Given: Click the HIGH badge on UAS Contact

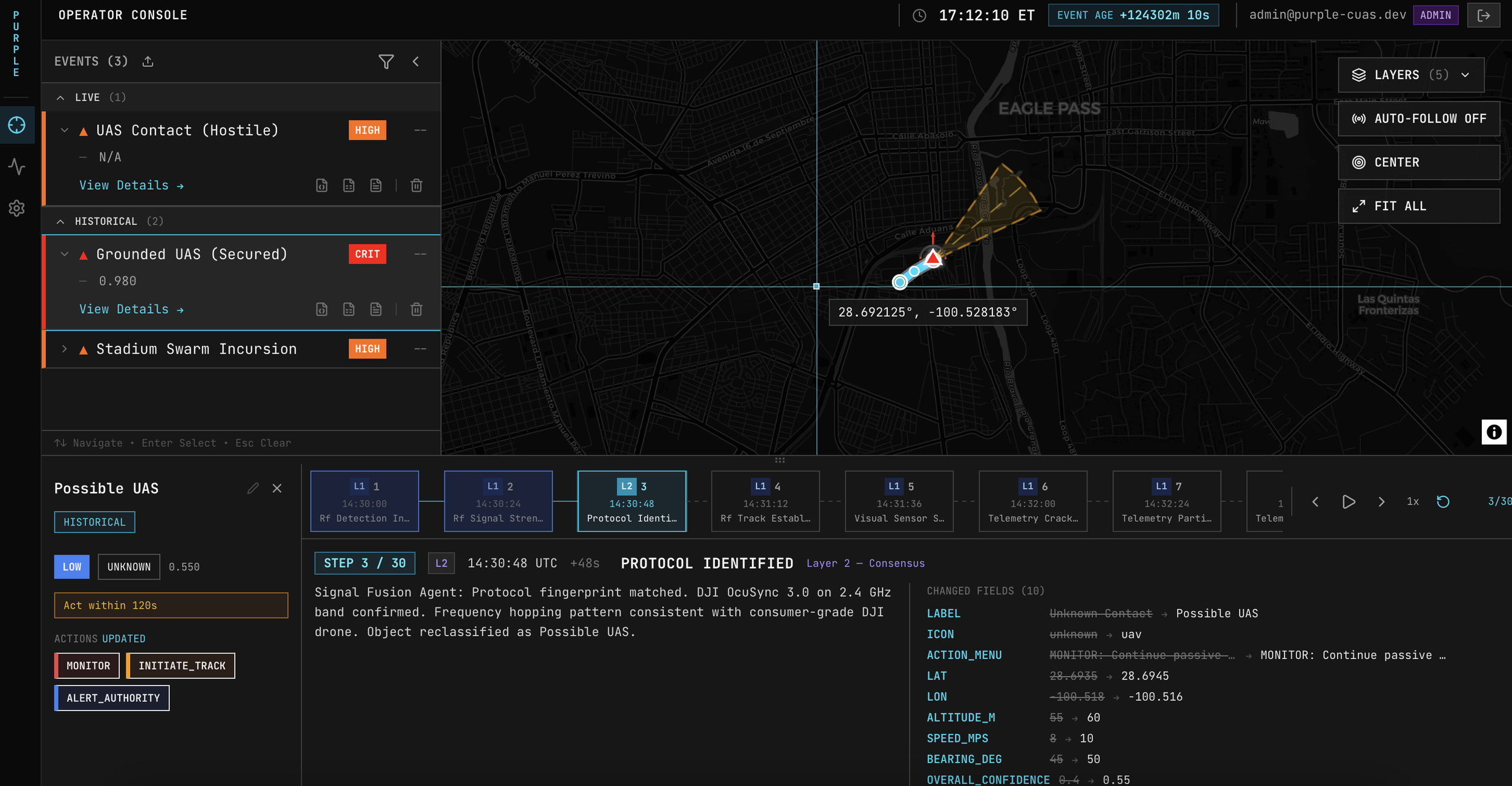Looking at the screenshot, I should tap(367, 131).
